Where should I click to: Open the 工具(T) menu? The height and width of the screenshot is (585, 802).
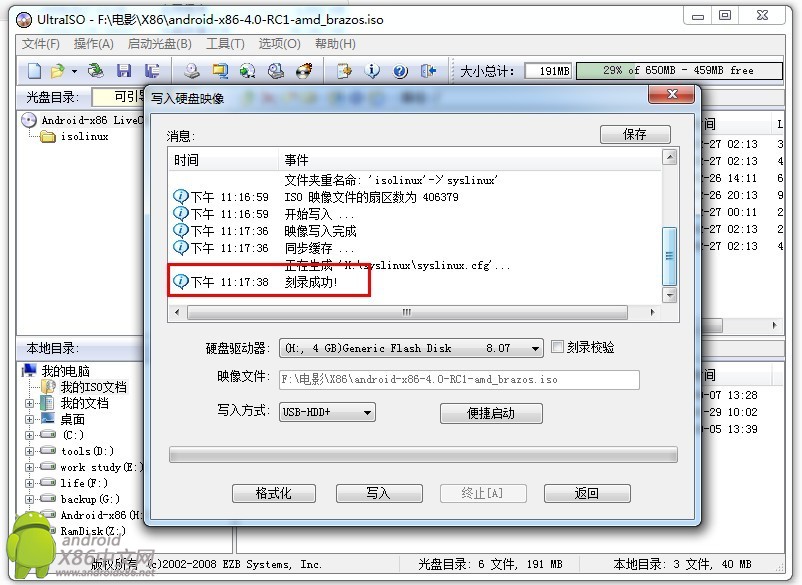[x=225, y=44]
